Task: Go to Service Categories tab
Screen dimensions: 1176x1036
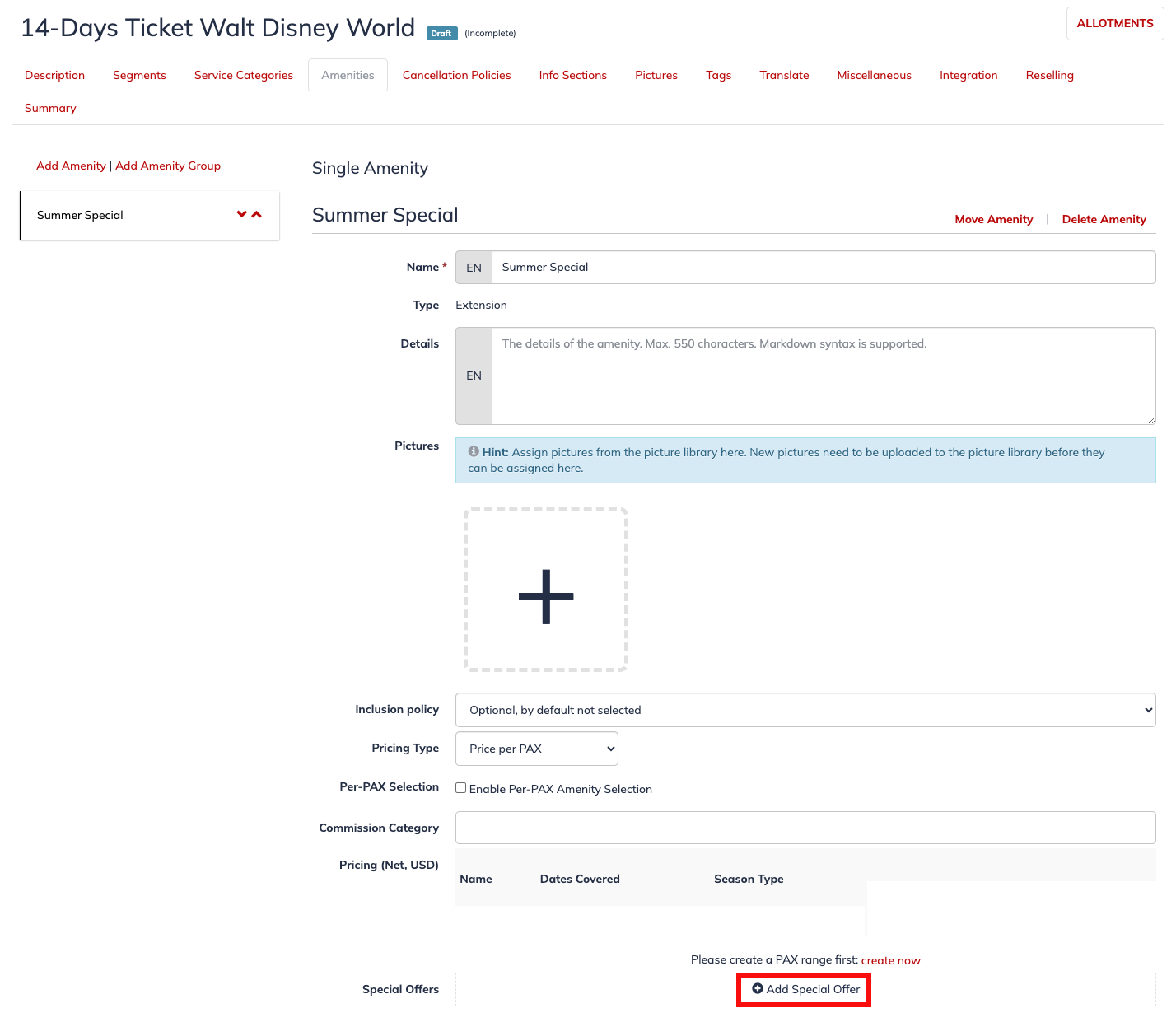Action: click(x=244, y=75)
